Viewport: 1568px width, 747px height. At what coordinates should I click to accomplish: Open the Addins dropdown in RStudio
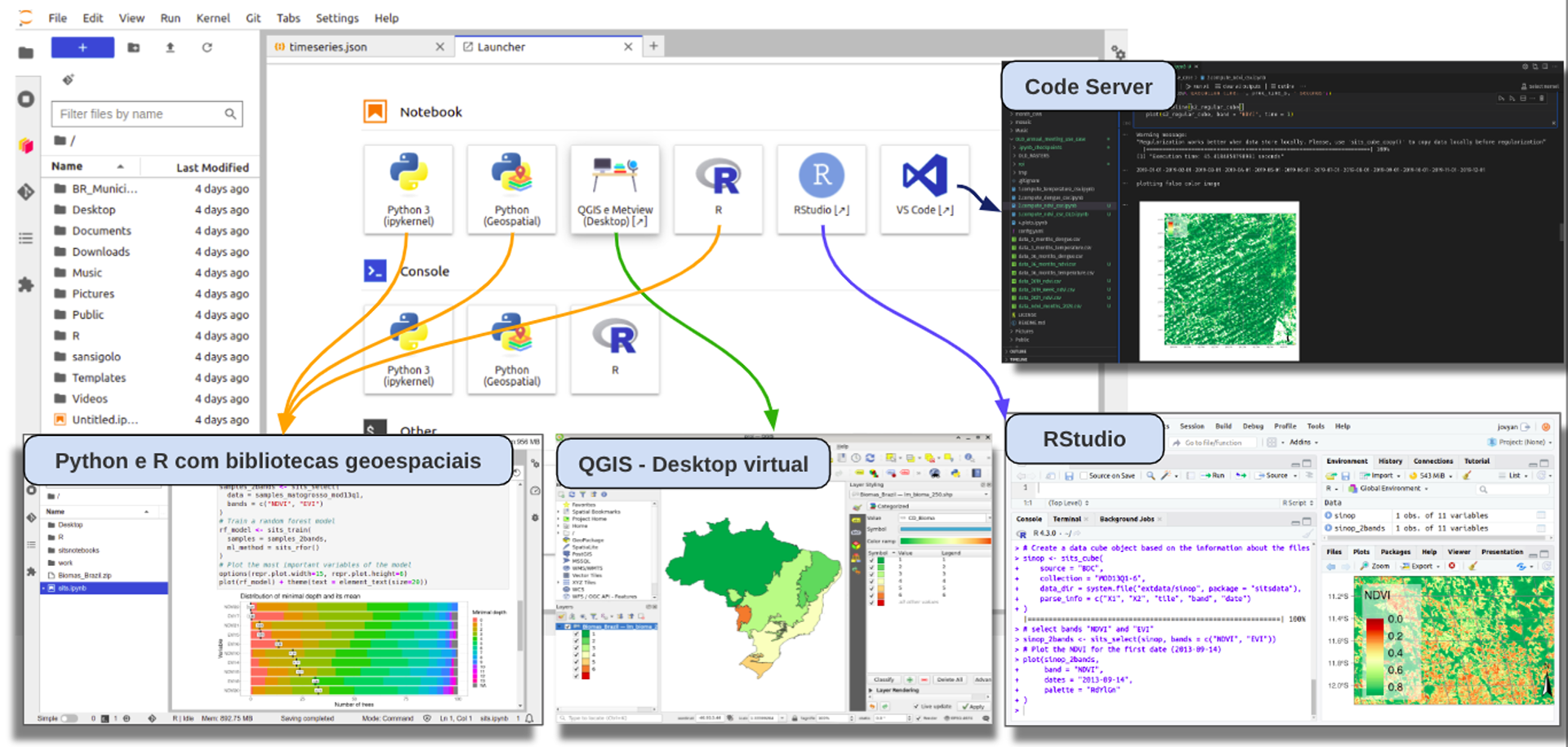click(1303, 442)
